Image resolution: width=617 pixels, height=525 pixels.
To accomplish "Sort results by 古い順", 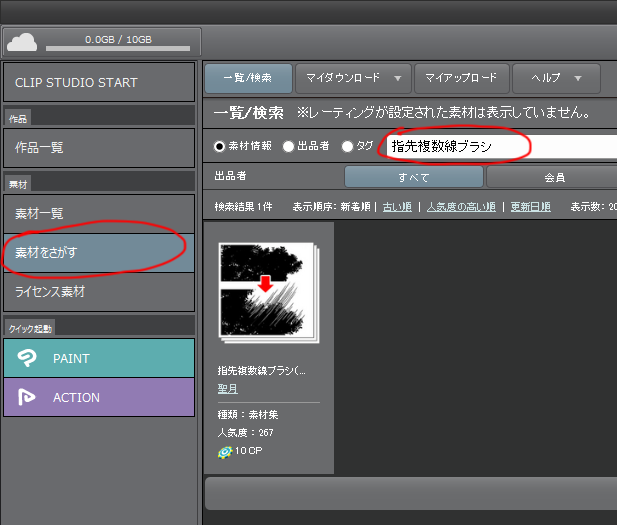I will pyautogui.click(x=397, y=207).
